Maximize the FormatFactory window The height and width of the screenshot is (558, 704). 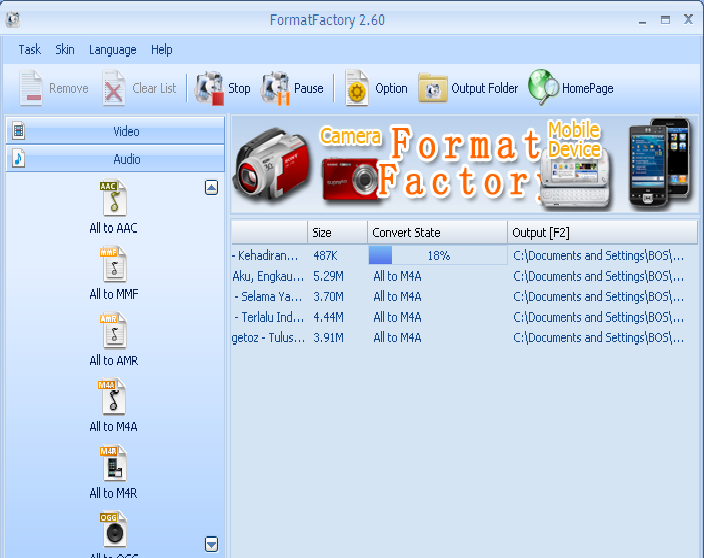point(665,20)
